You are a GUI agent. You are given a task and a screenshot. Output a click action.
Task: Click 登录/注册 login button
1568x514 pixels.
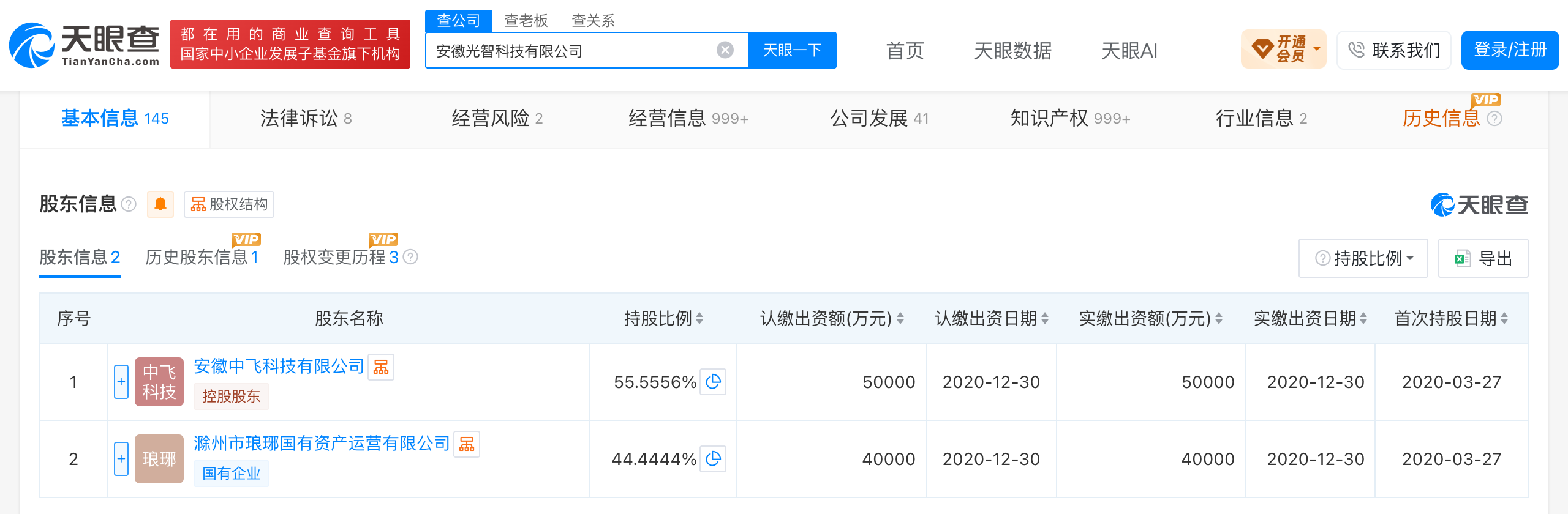[x=1510, y=50]
